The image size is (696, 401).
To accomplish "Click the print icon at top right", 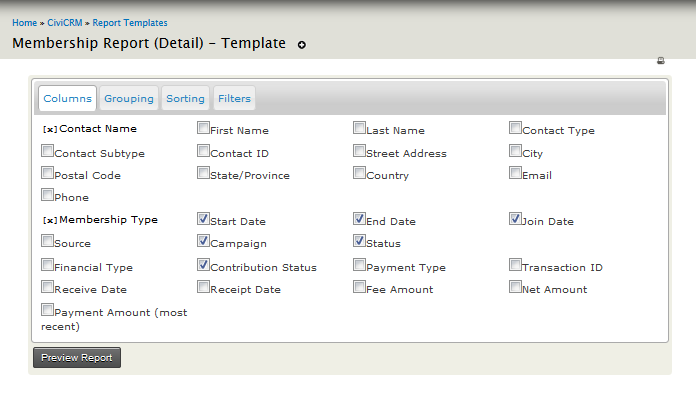I will [661, 61].
